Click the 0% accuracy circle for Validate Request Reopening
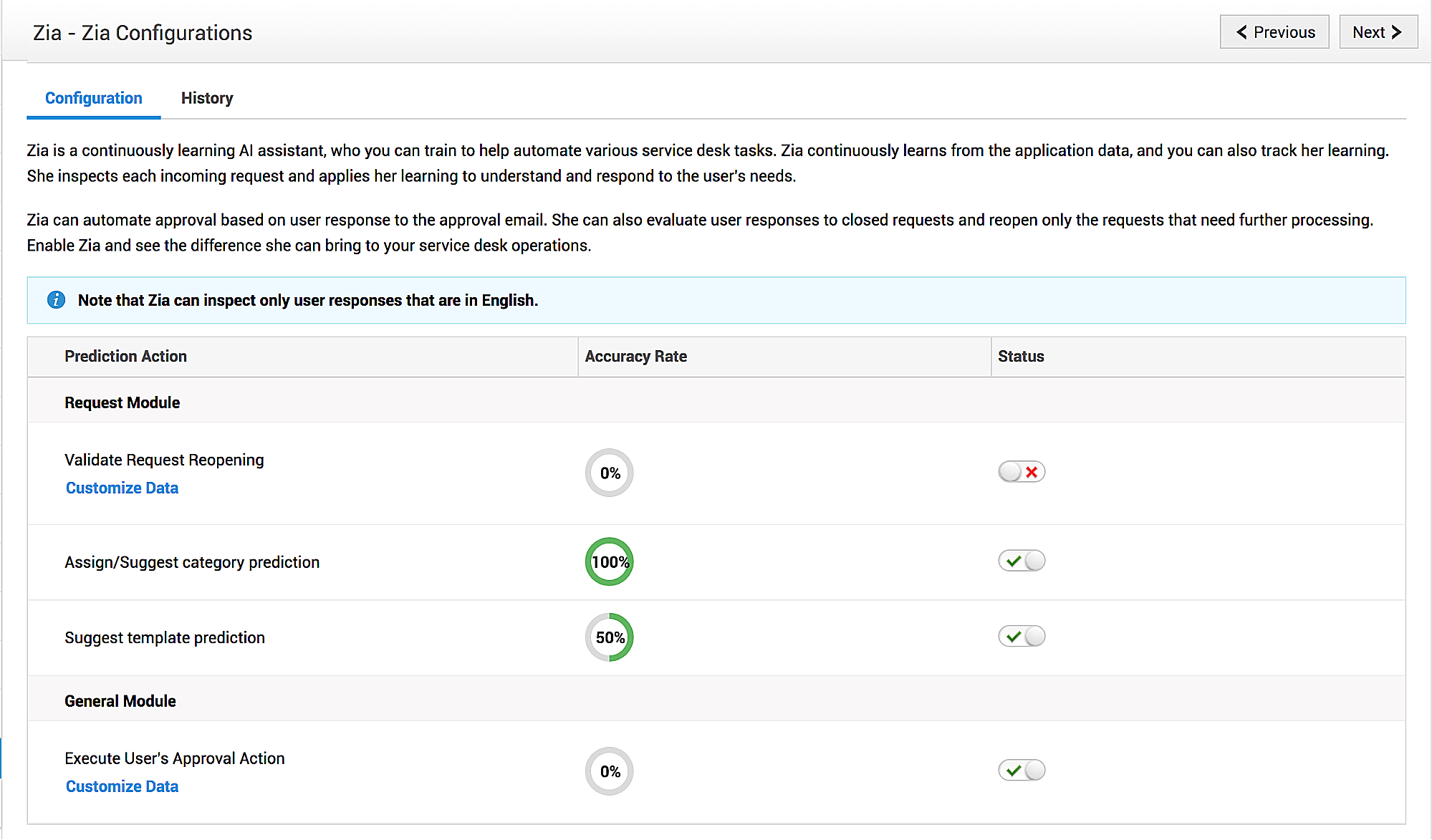Viewport: 1432px width, 840px height. tap(609, 473)
